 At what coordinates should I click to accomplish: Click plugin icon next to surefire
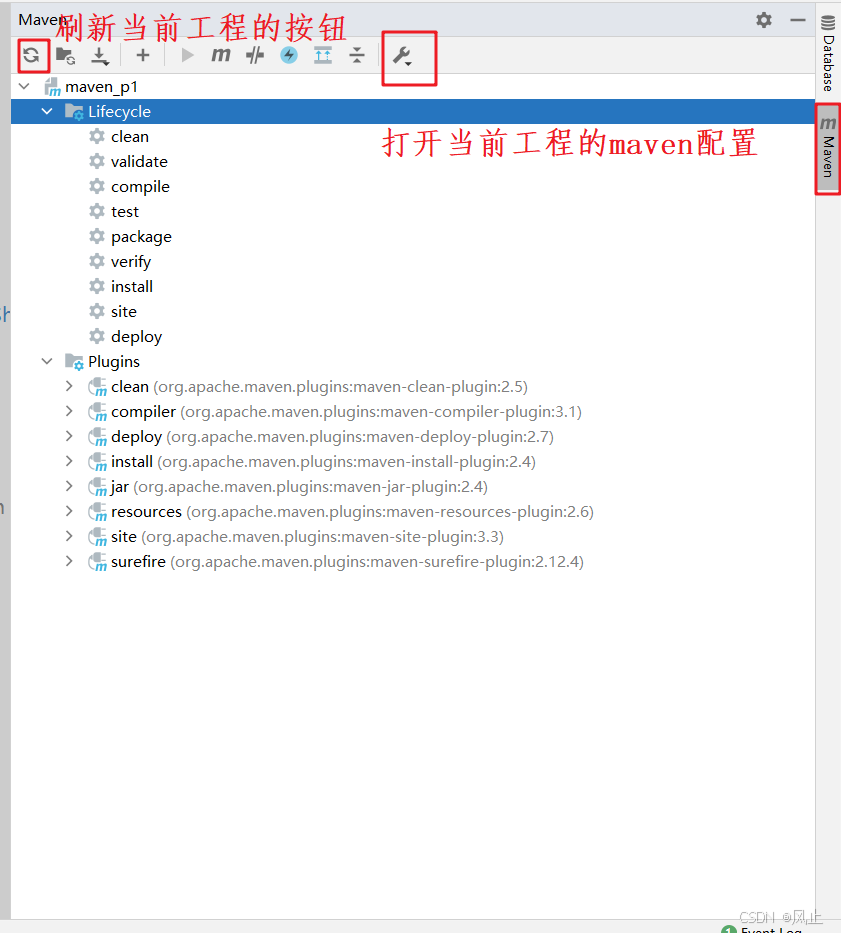(x=98, y=562)
